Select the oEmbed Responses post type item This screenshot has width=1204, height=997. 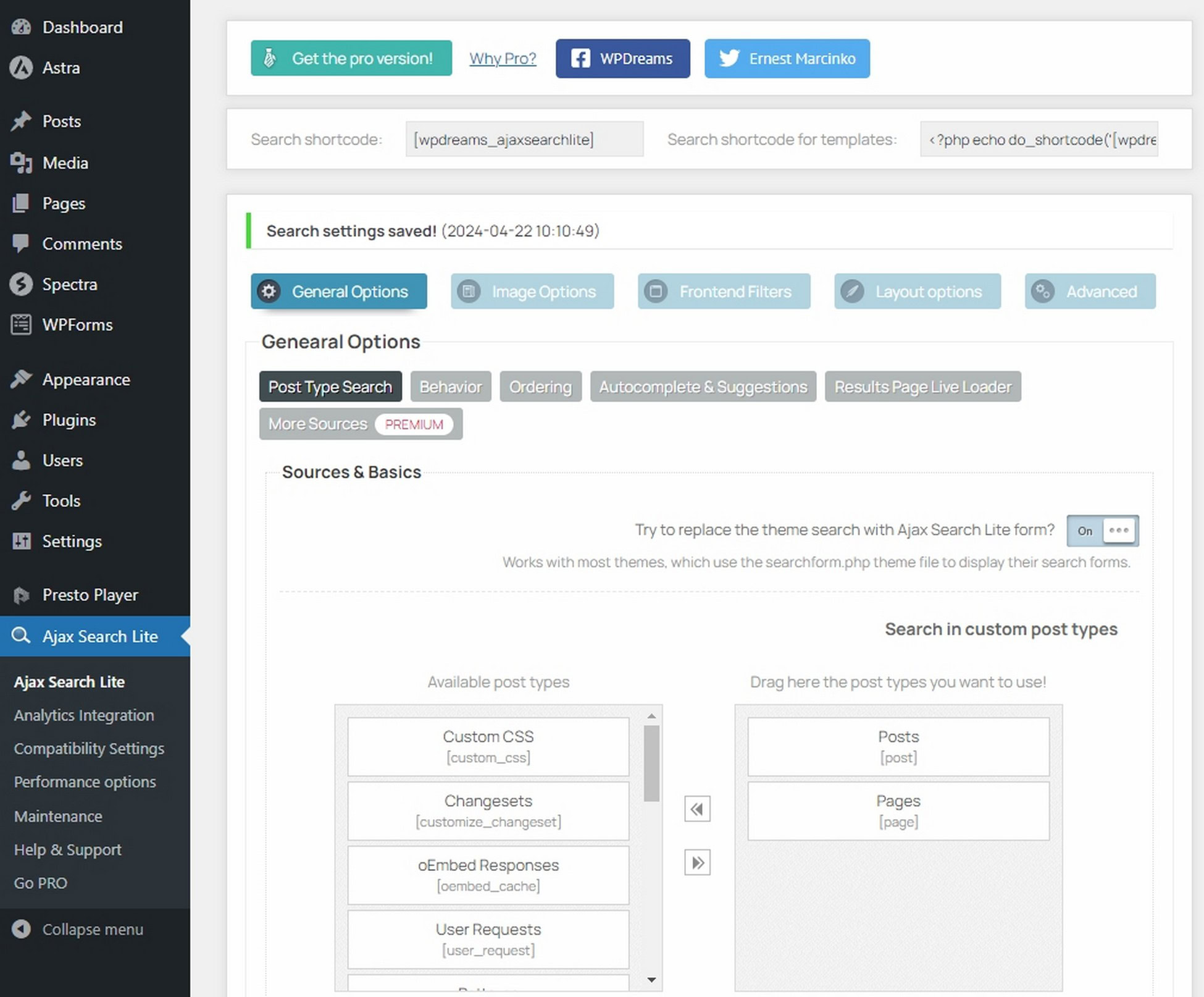(488, 875)
